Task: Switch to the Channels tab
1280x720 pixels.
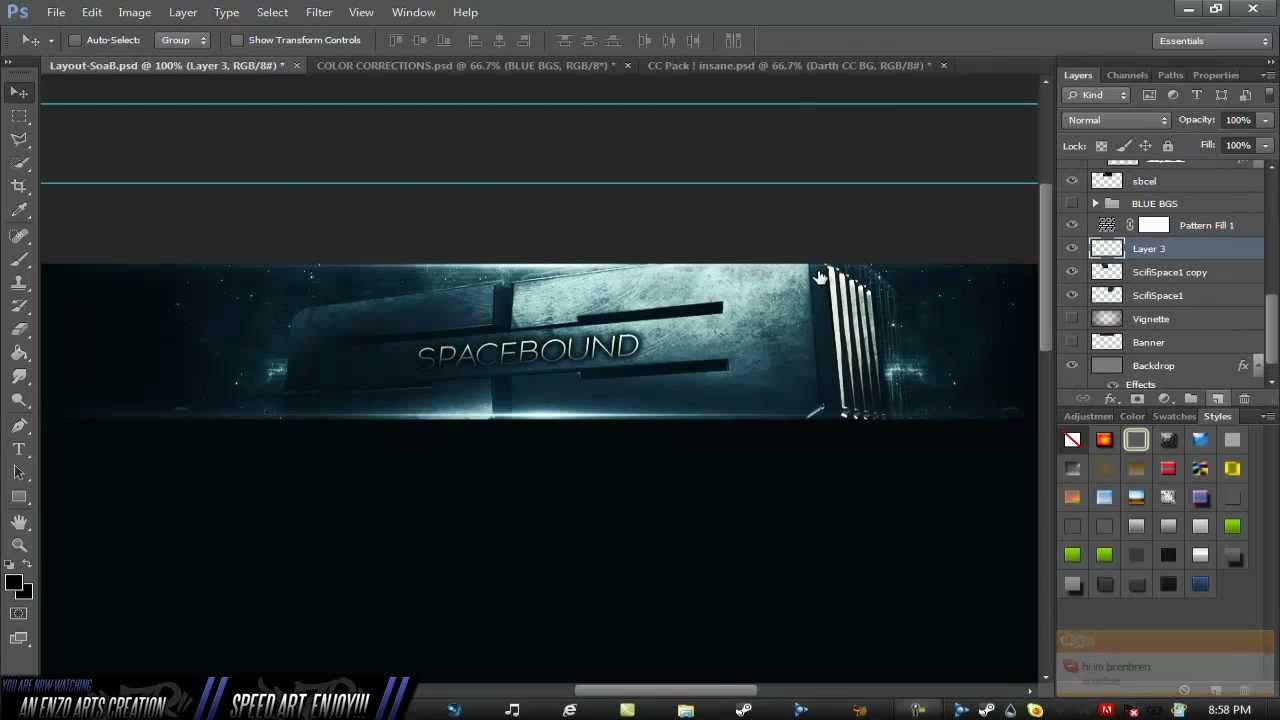Action: point(1127,75)
